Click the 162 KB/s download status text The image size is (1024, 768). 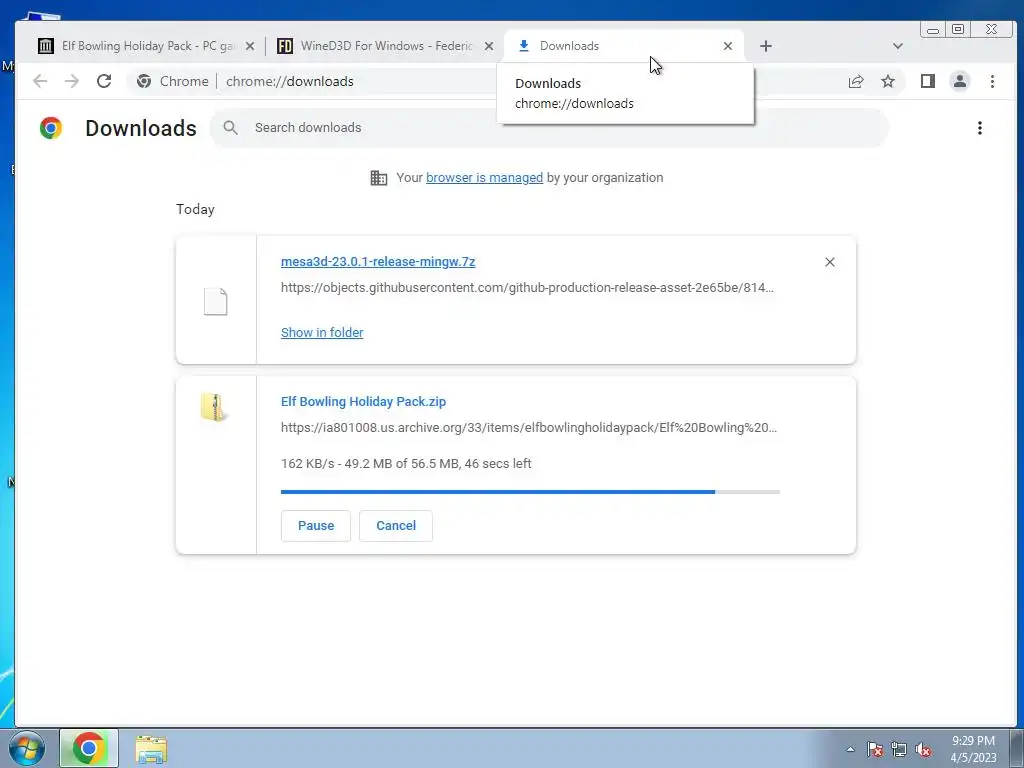406,464
